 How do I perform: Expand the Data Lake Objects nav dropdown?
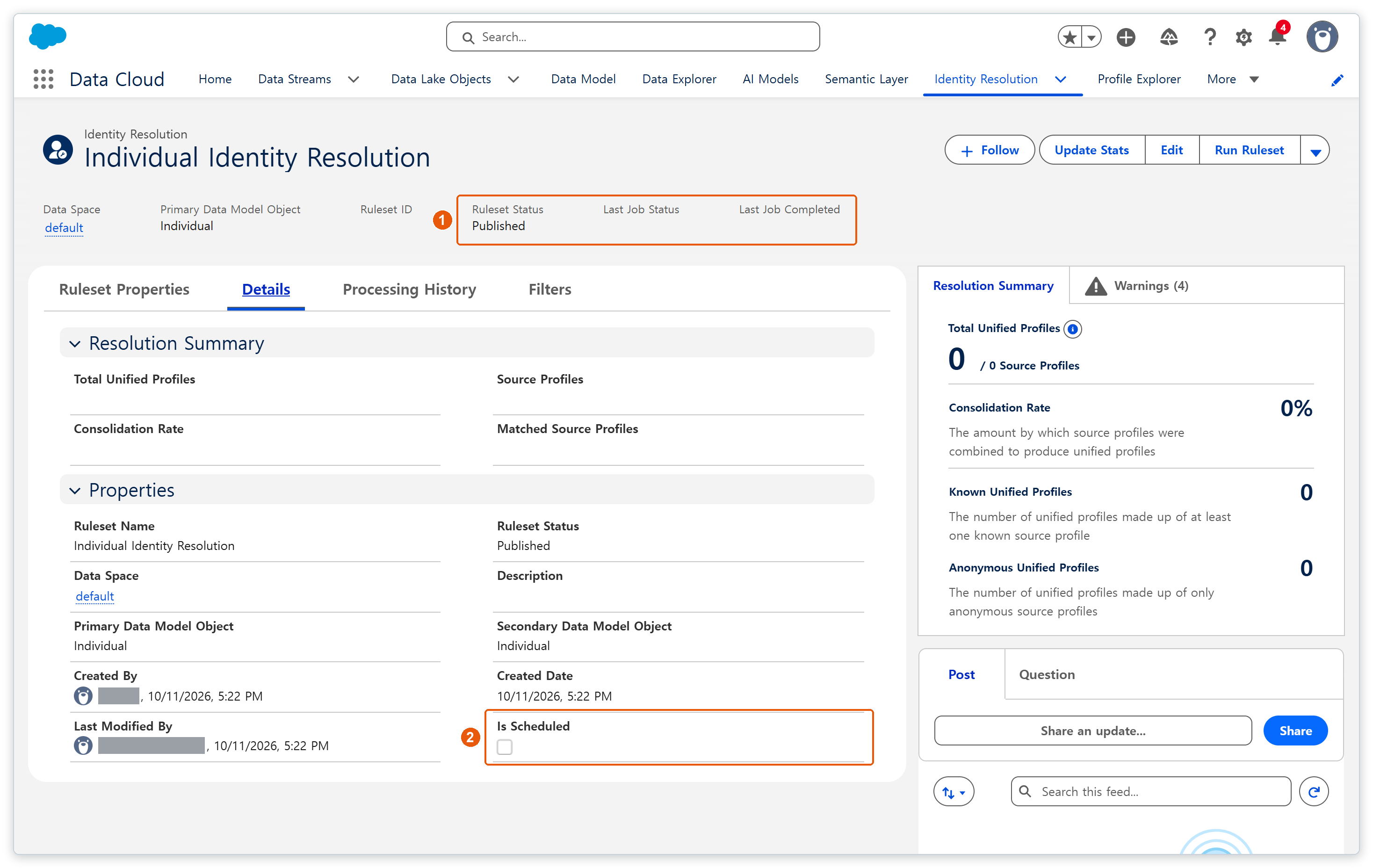click(513, 80)
